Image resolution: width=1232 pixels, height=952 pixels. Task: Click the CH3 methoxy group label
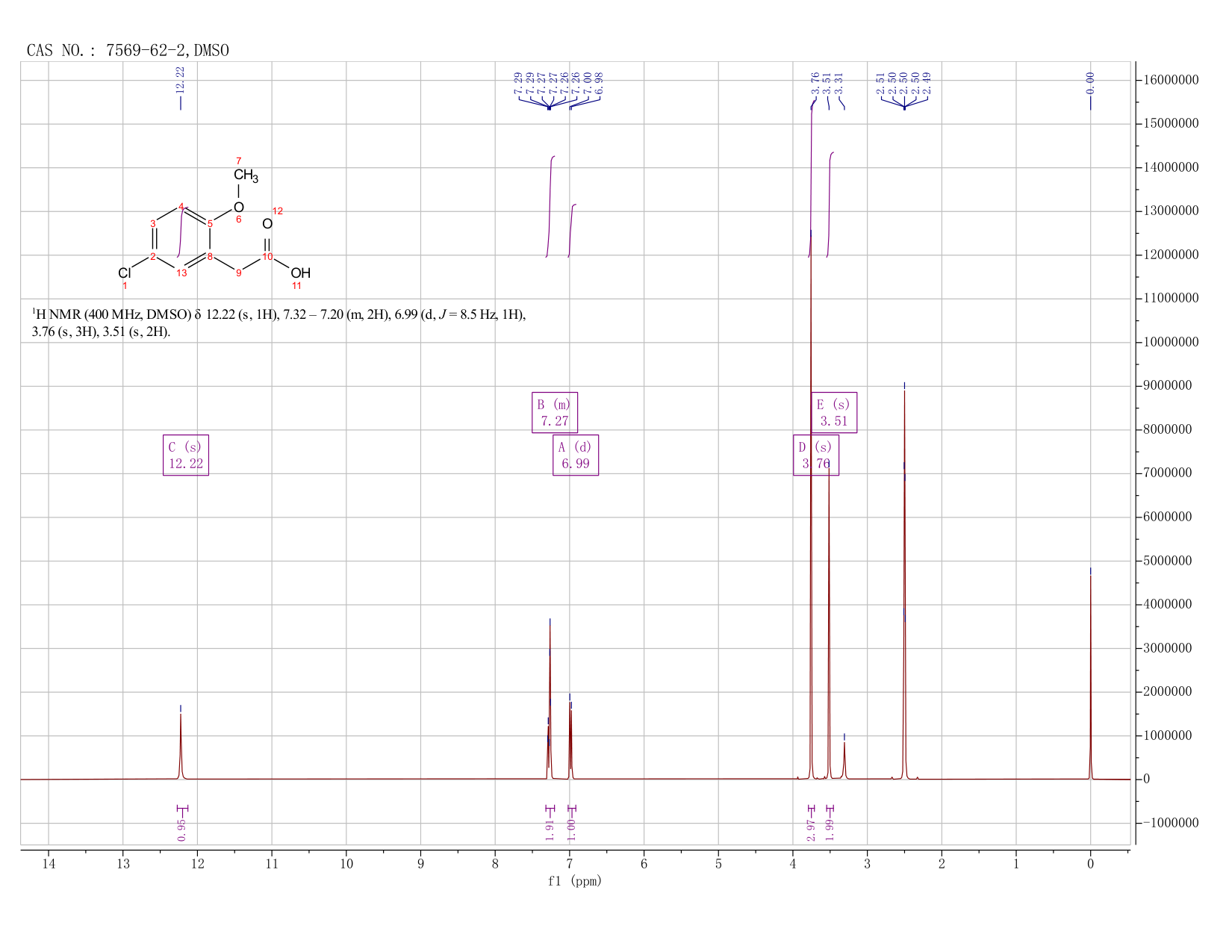point(246,175)
